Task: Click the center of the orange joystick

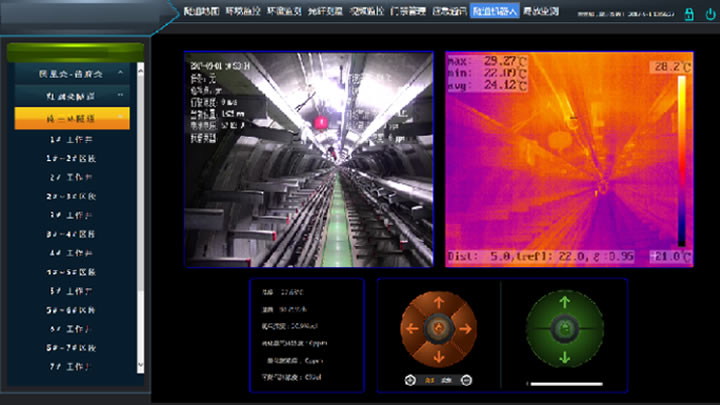Action: [437, 328]
